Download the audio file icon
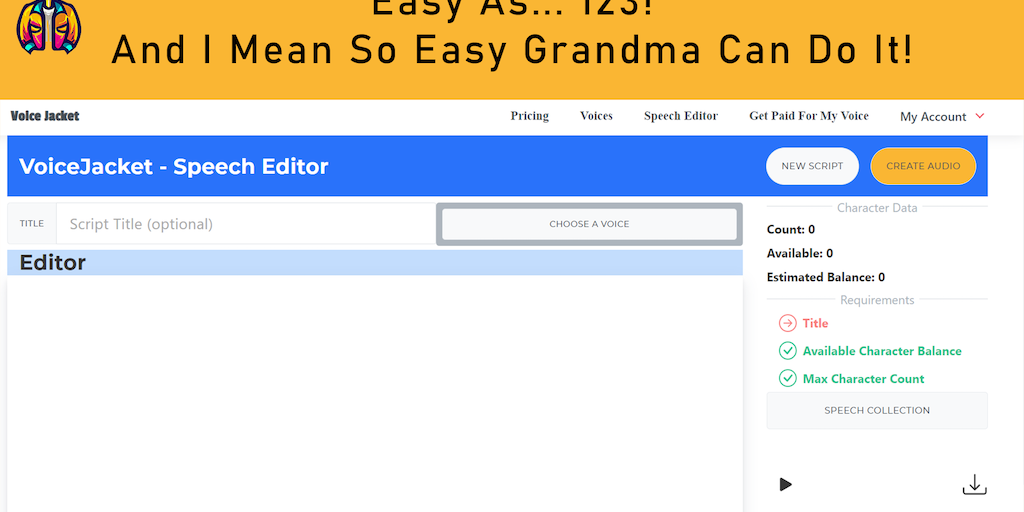The height and width of the screenshot is (512, 1024). click(x=974, y=485)
